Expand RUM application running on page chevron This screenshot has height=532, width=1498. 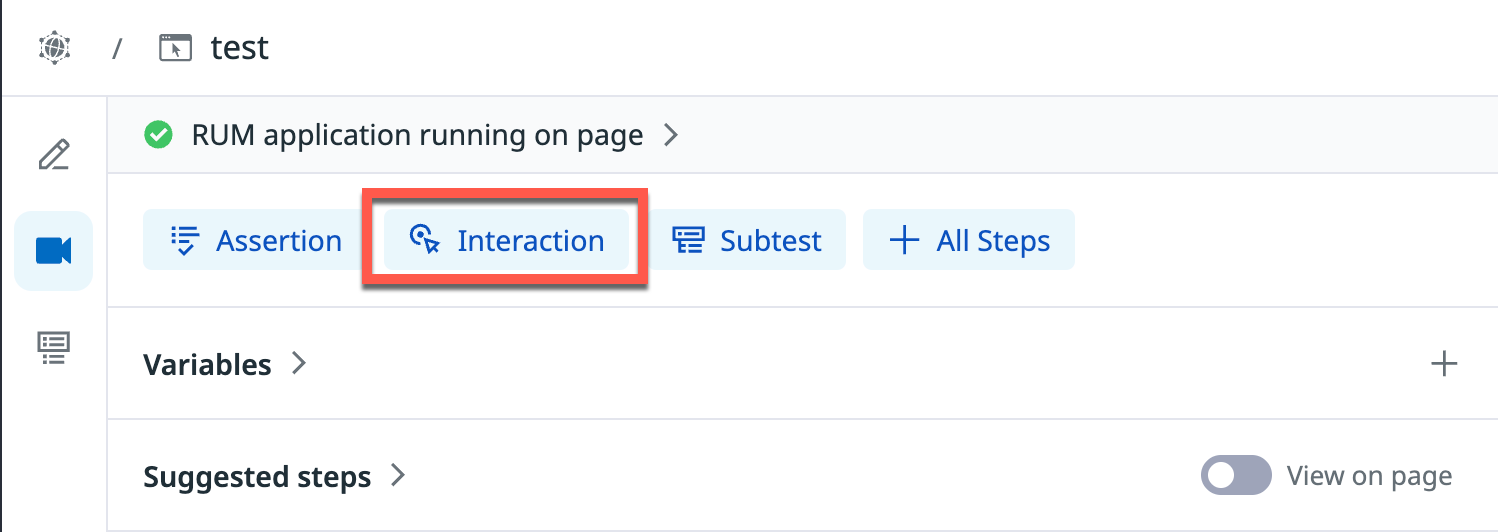click(671, 135)
